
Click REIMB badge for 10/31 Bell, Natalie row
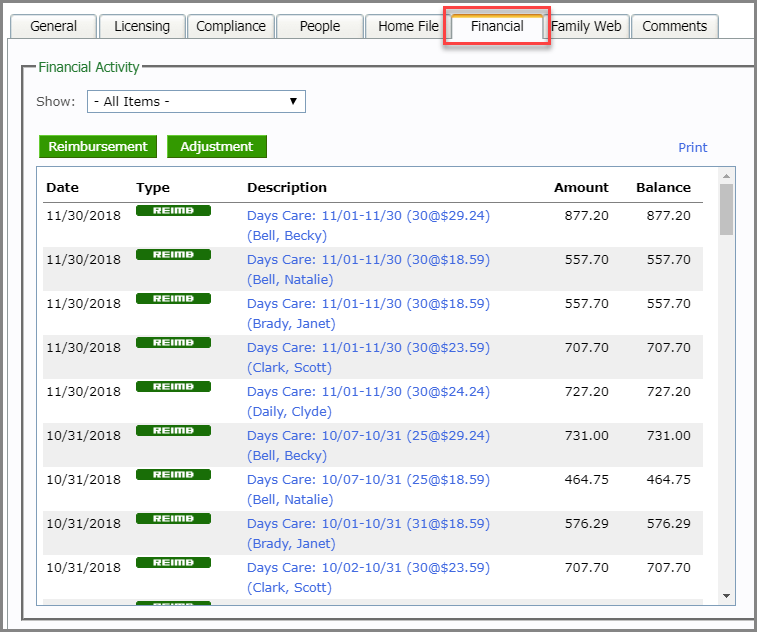pyautogui.click(x=173, y=475)
